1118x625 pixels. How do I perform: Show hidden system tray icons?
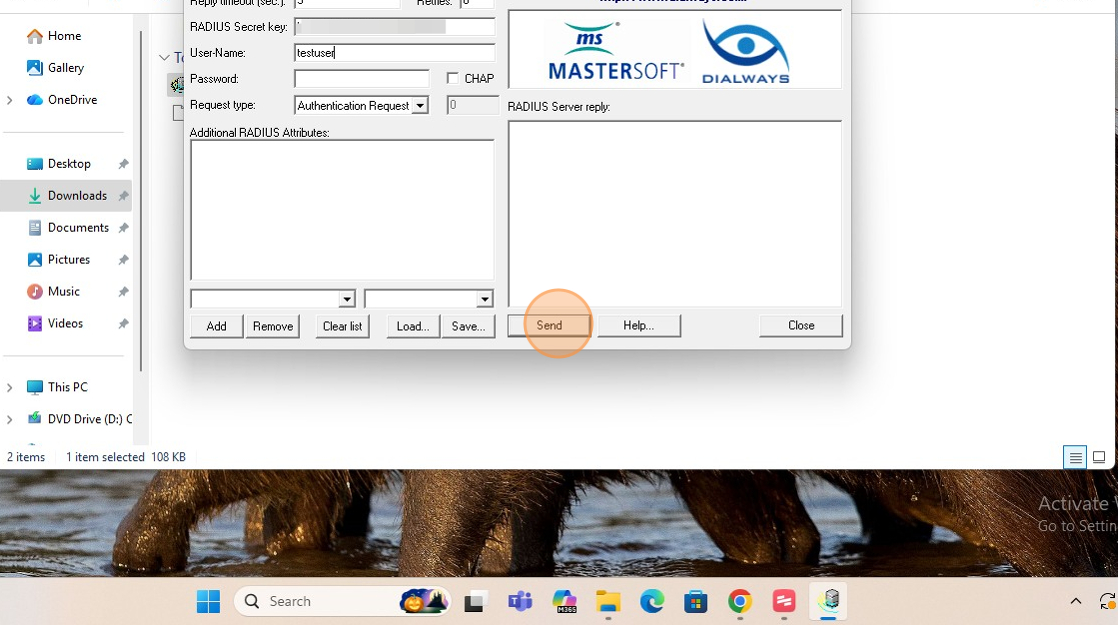(1076, 601)
